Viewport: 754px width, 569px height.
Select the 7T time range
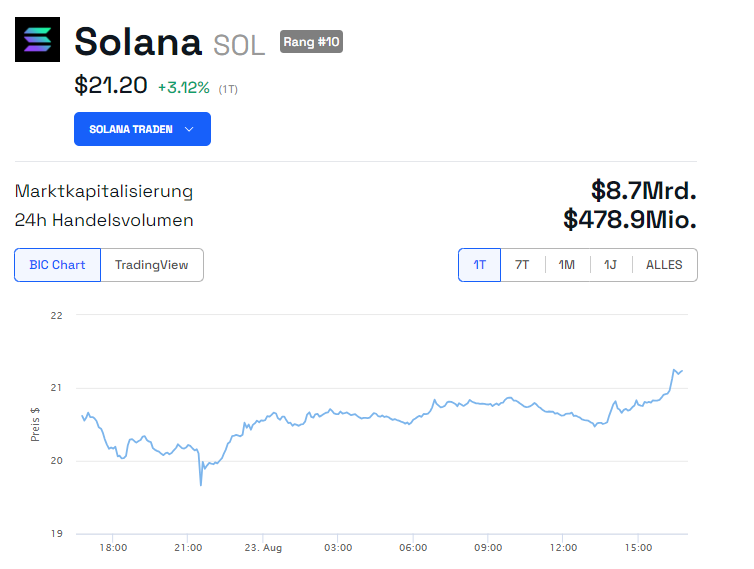pos(522,265)
